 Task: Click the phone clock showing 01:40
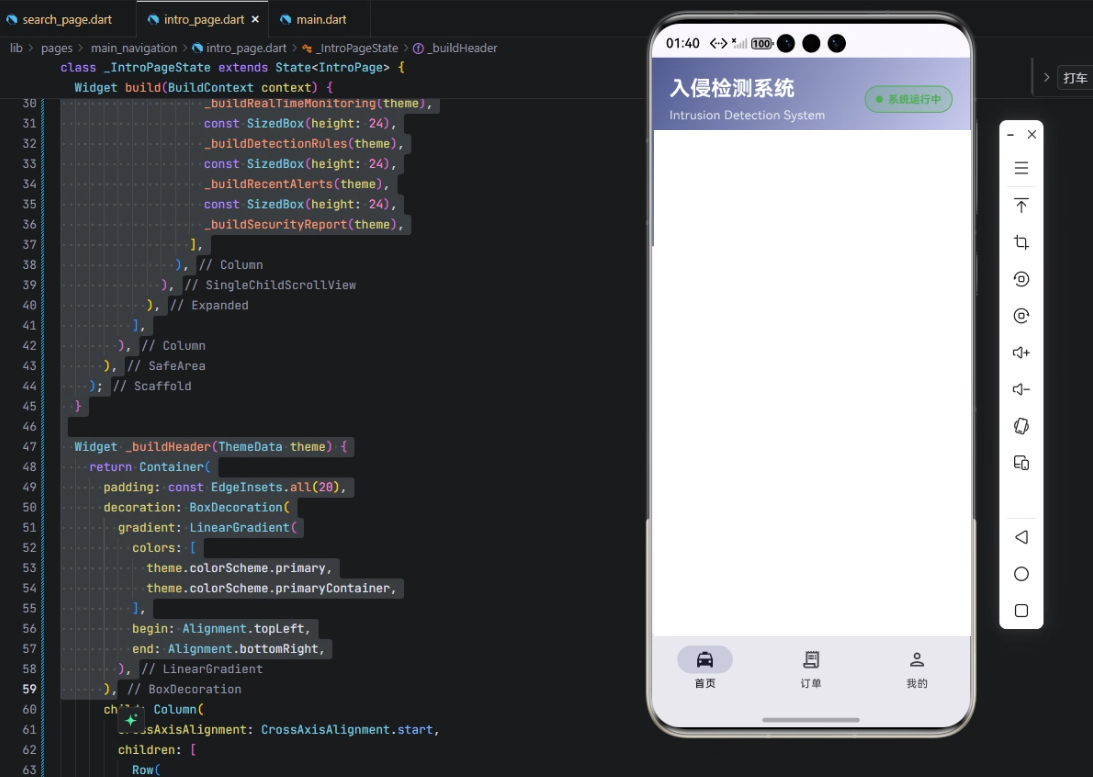point(682,43)
